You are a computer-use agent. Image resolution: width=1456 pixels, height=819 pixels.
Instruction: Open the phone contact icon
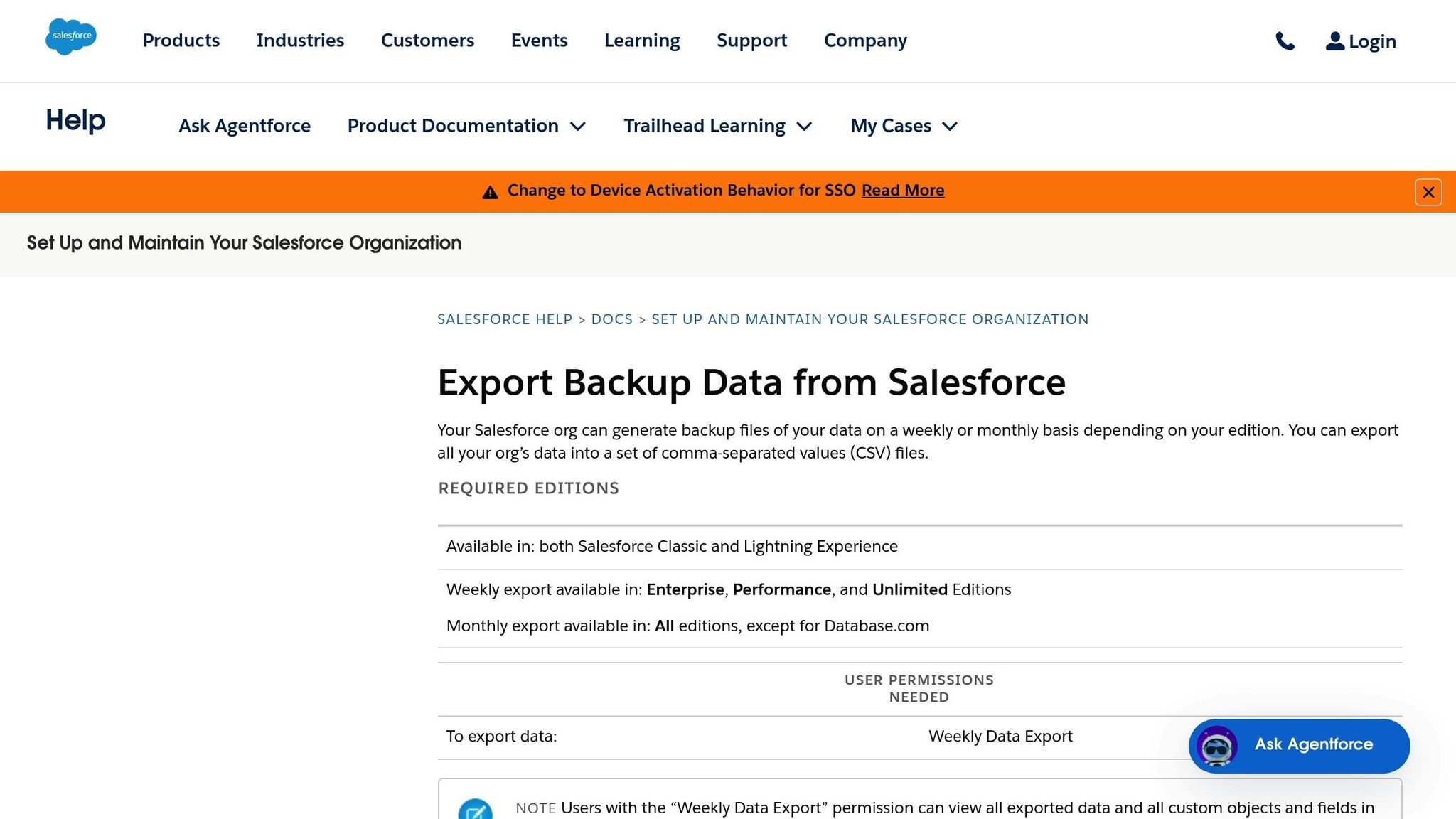[x=1286, y=41]
